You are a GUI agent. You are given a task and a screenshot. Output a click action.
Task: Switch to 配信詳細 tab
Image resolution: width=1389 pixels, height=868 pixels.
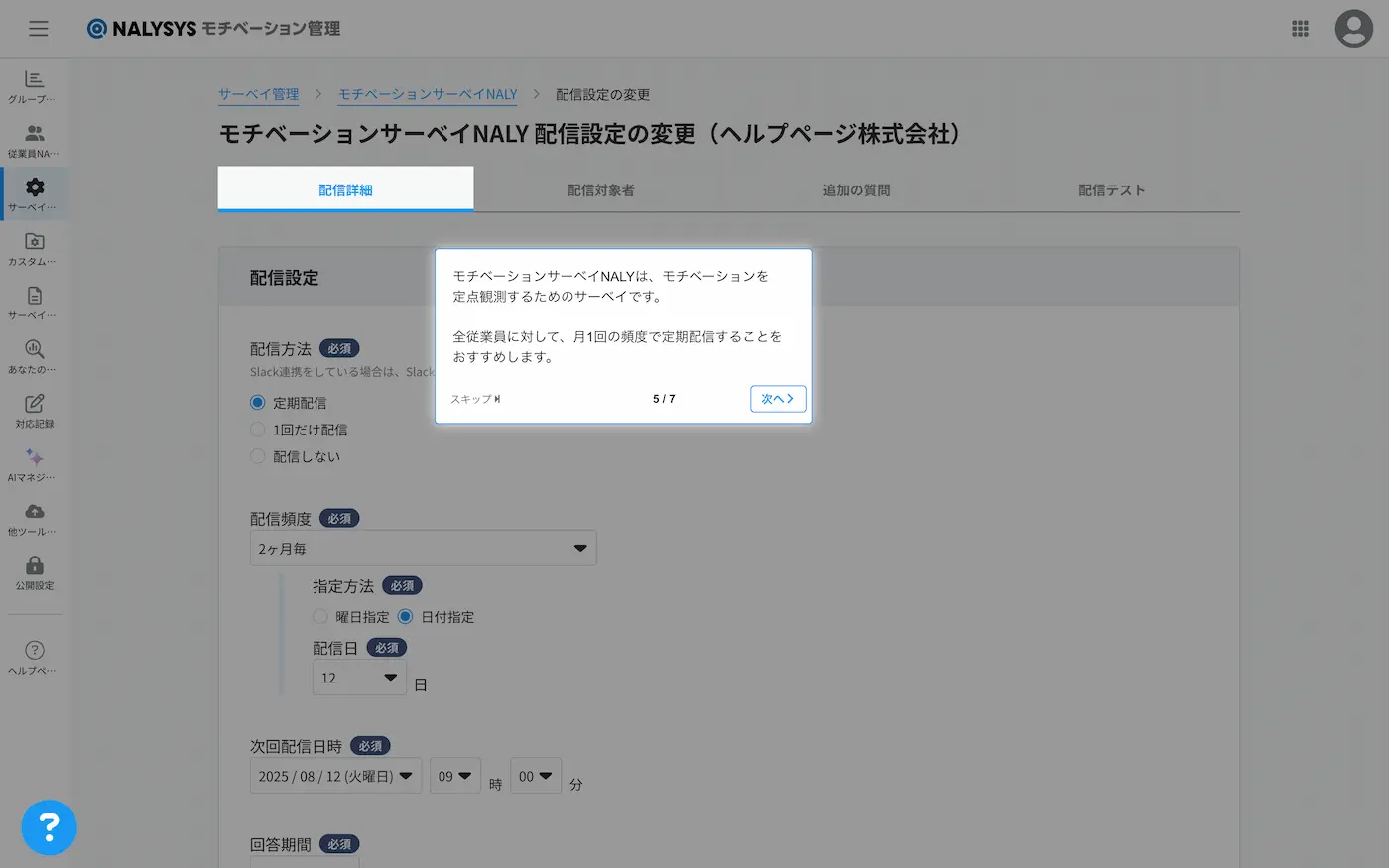345,189
